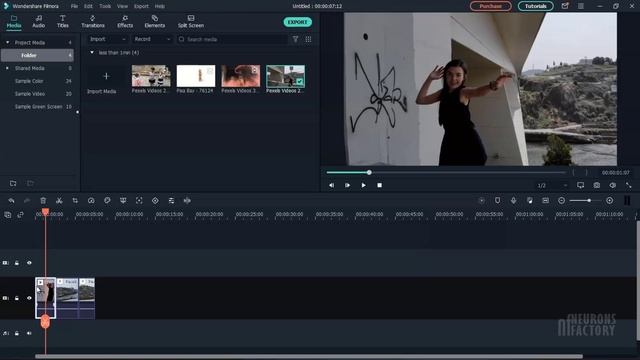Click the preview progress slider handle
This screenshot has height=360, width=640.
369,173
